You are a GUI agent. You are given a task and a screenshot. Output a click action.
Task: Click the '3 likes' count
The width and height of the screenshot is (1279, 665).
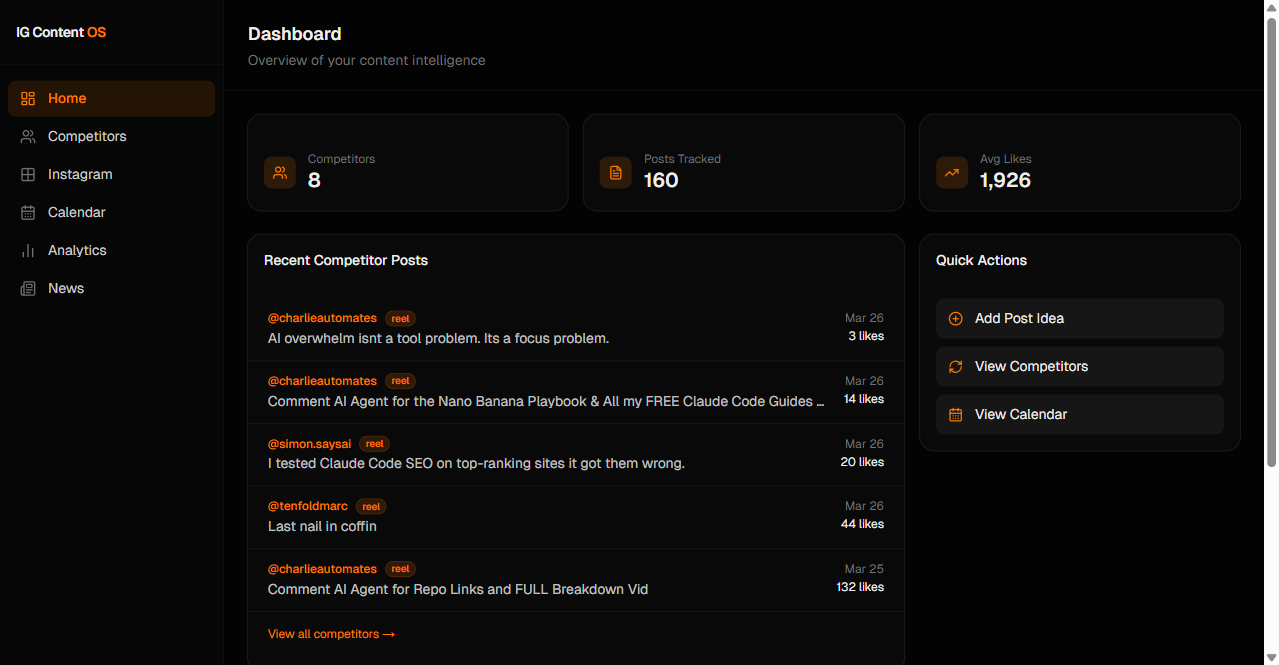[866, 336]
